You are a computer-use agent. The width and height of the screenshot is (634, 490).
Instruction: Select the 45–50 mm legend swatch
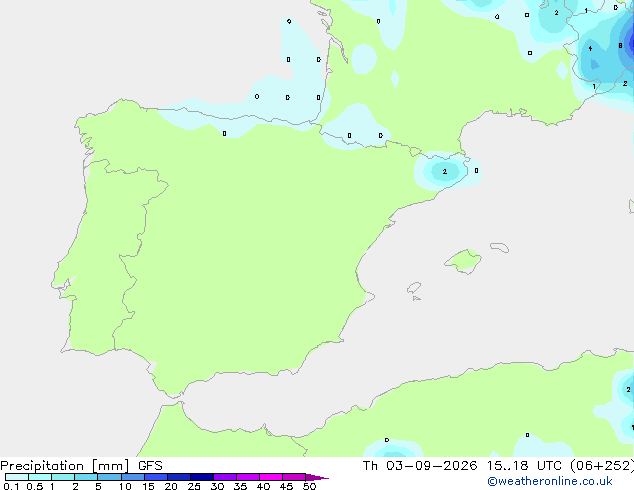pyautogui.click(x=294, y=477)
